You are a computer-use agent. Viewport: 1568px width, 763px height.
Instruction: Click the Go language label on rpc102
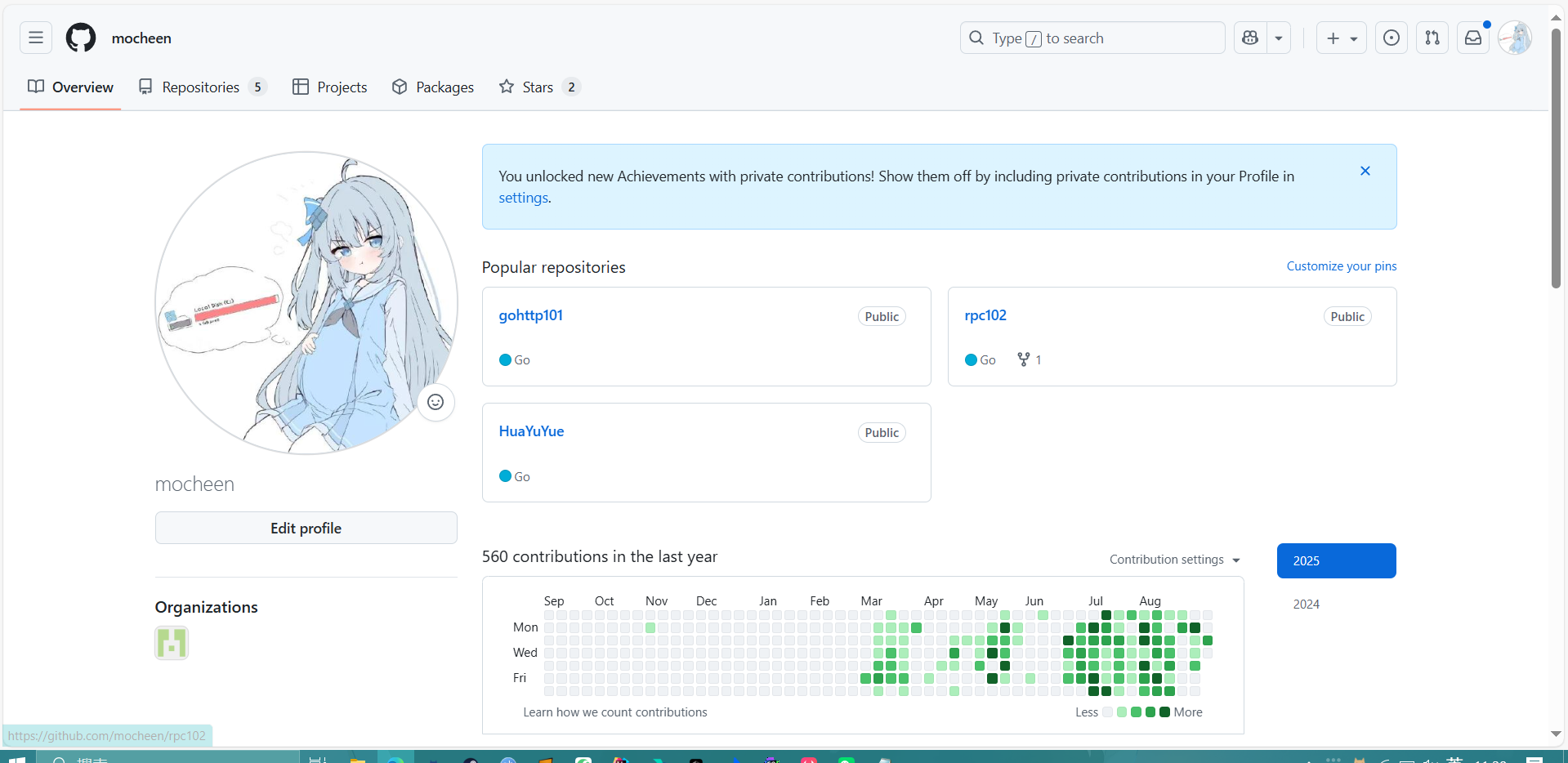[x=981, y=360]
